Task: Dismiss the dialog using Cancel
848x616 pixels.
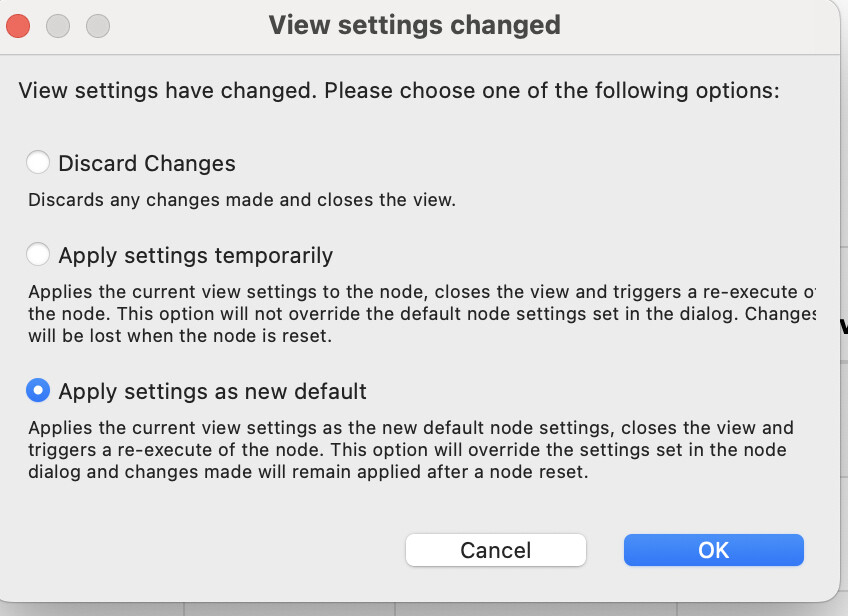Action: 495,550
